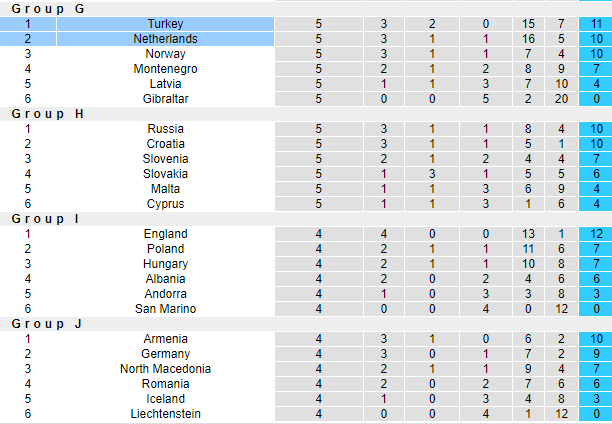Select the Cyprus team name

coord(165,204)
